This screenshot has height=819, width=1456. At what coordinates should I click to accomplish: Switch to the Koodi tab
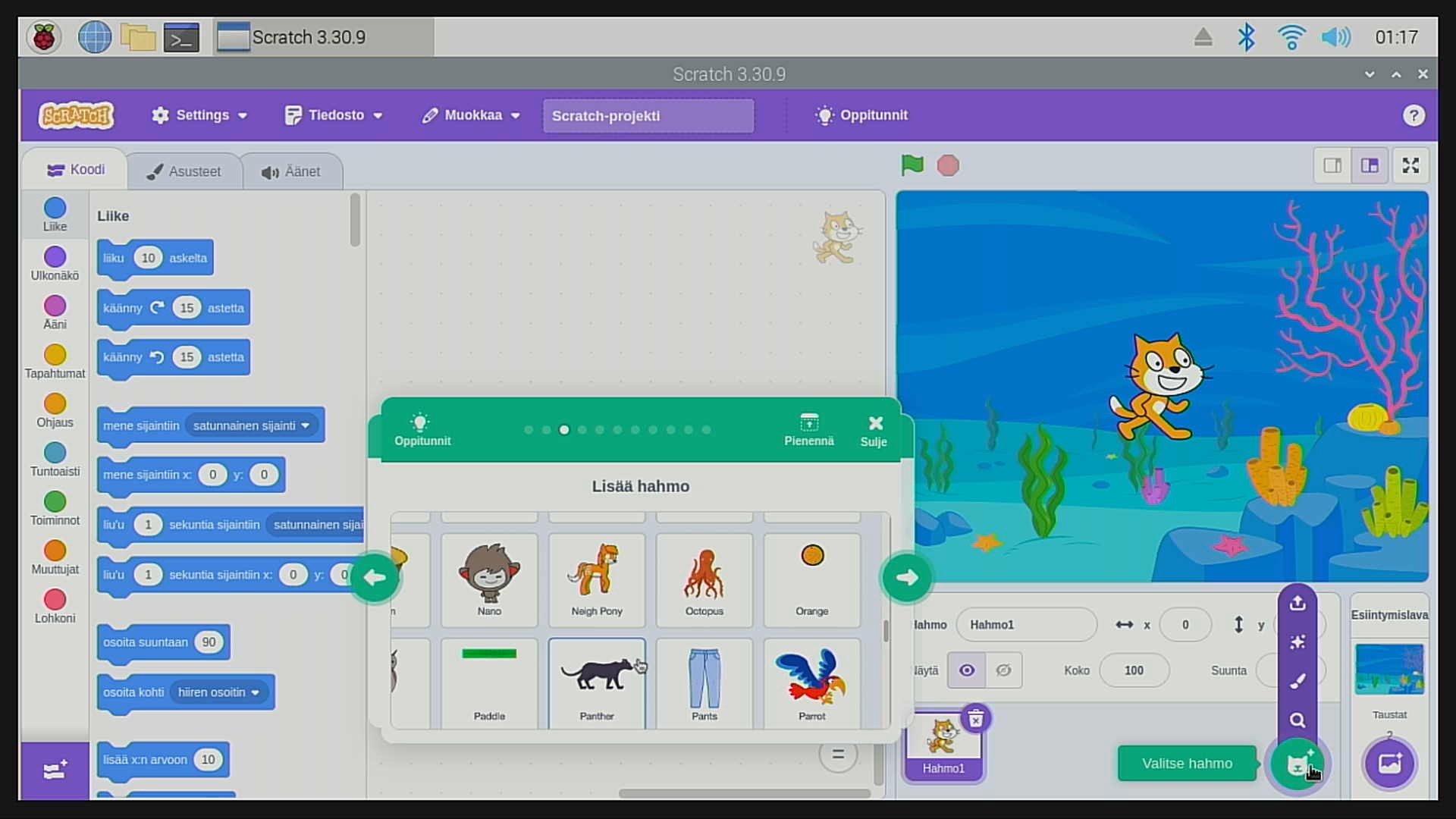(76, 170)
